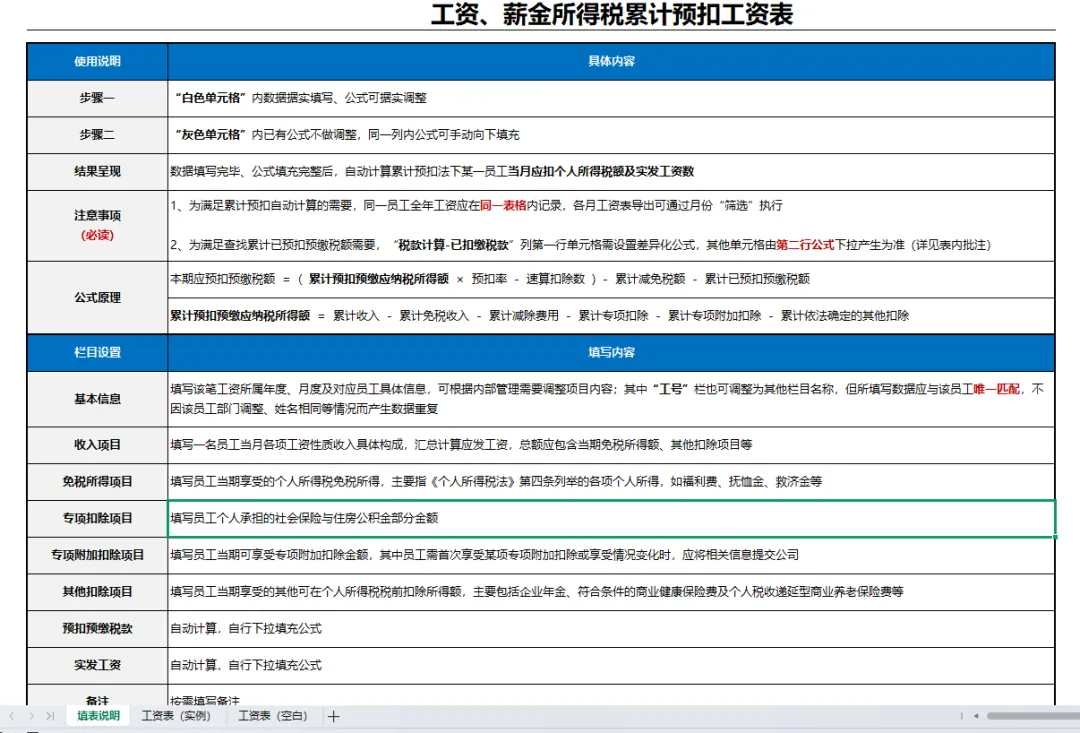The height and width of the screenshot is (733, 1080).
Task: Open the 工资表（空白） sheet tab
Action: [273, 716]
